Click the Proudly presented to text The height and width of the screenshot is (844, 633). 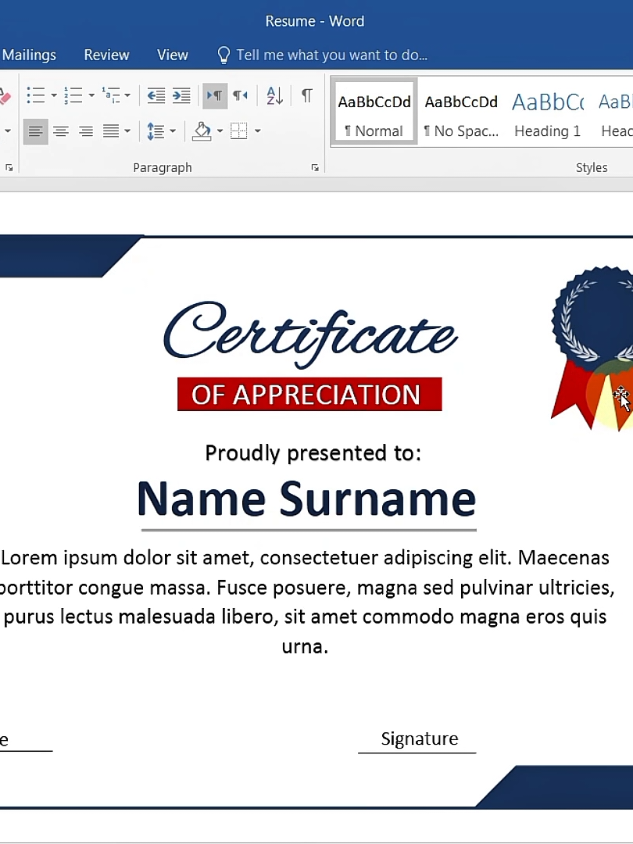[x=313, y=453]
